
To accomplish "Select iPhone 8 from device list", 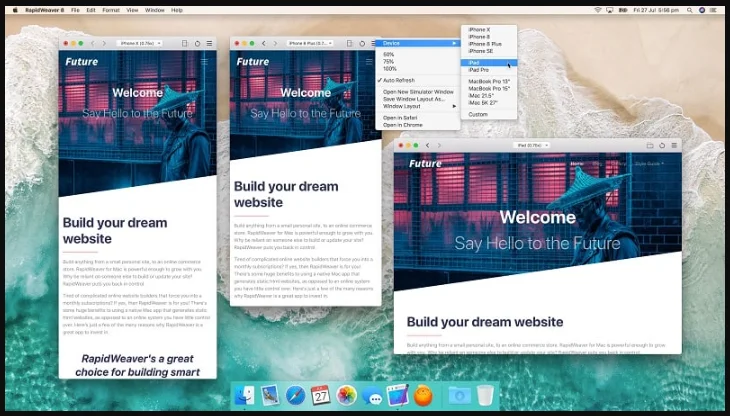I will pyautogui.click(x=489, y=36).
